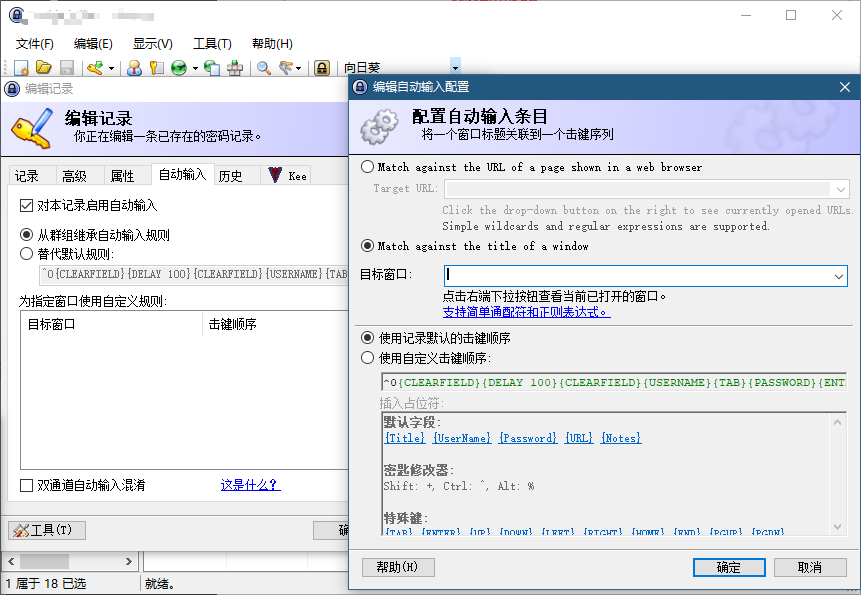Open 支持简单通配符和正则表达式 link
The height and width of the screenshot is (595, 861).
tap(527, 312)
